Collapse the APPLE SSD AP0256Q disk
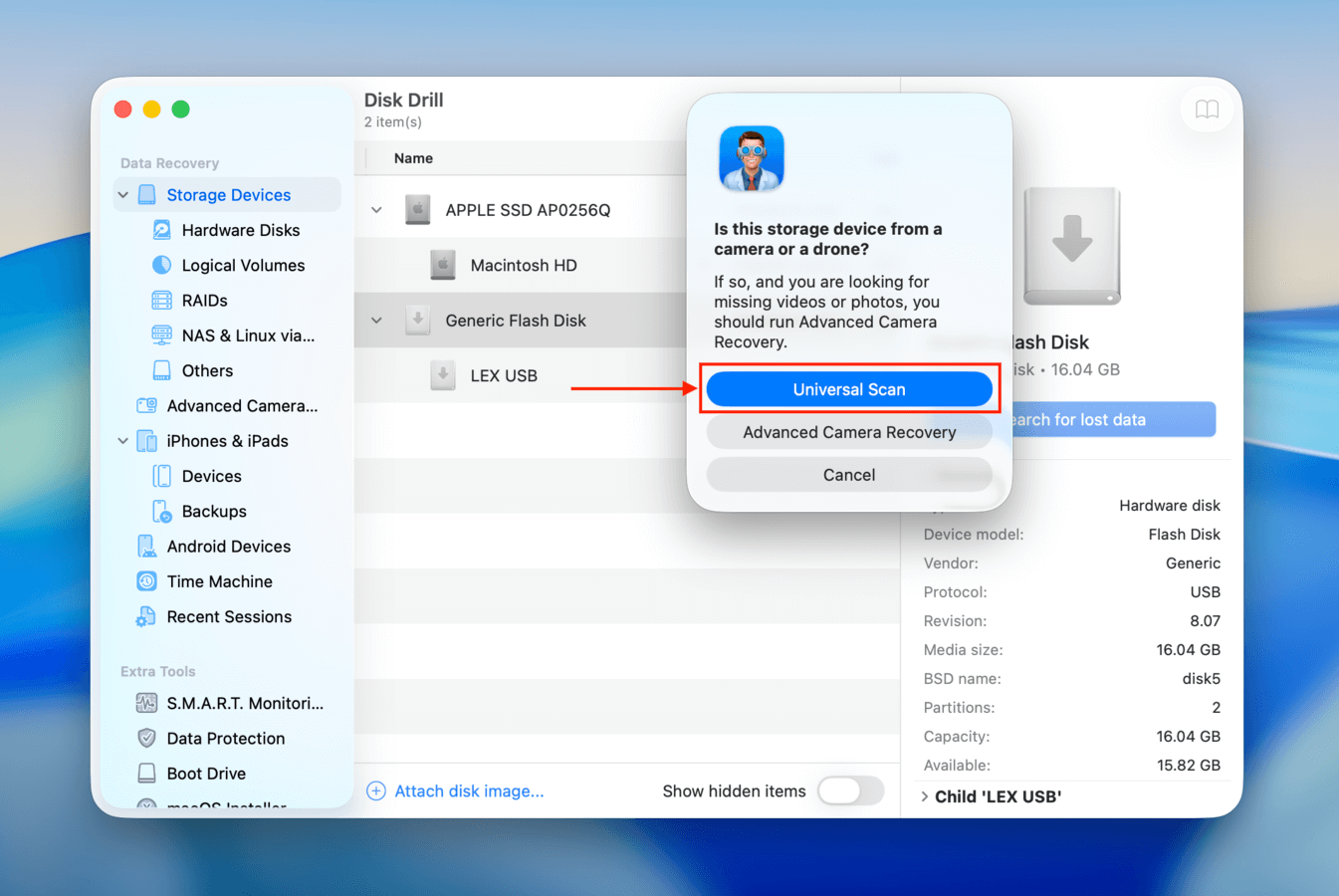This screenshot has height=896, width=1339. 376,210
